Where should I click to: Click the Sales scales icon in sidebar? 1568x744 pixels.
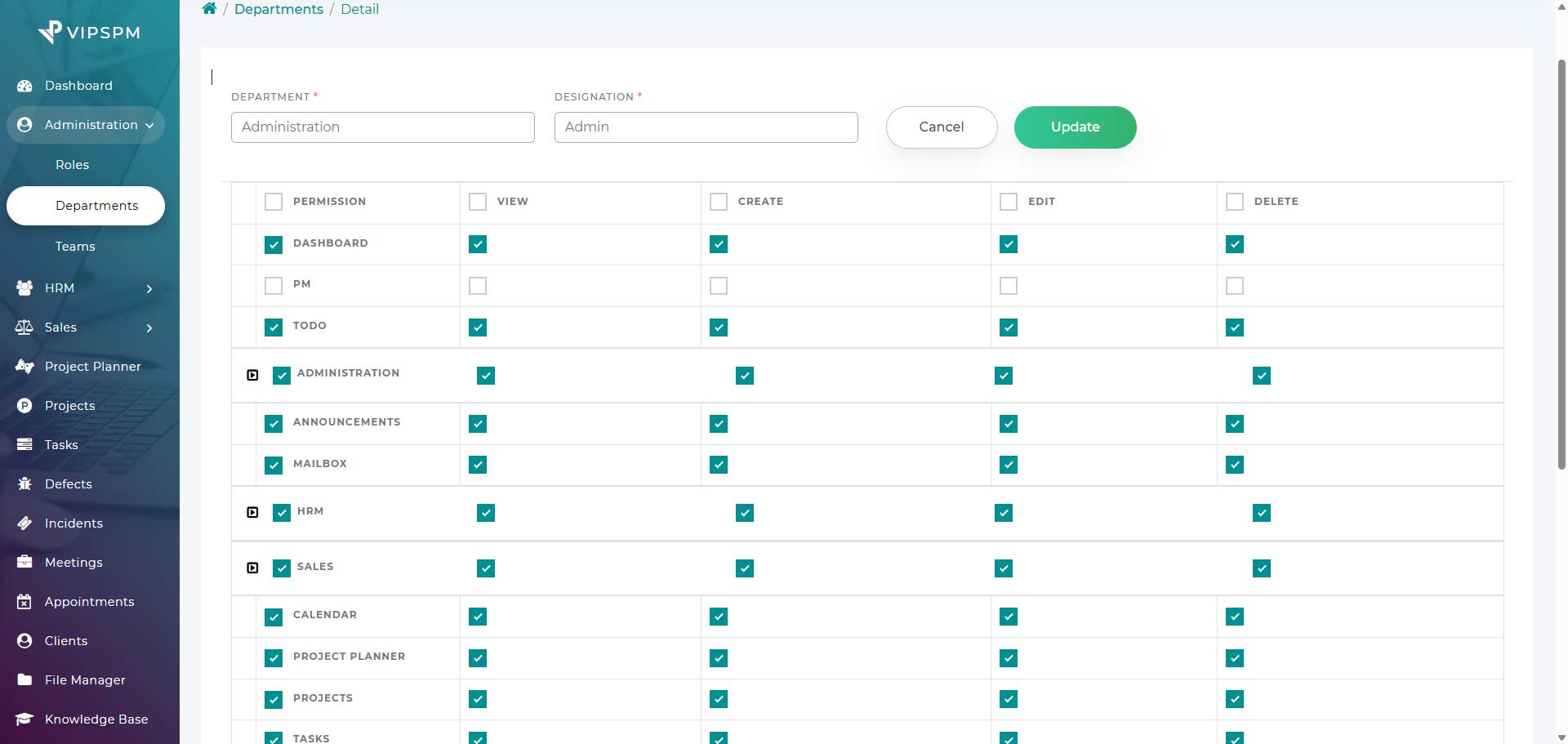click(24, 327)
